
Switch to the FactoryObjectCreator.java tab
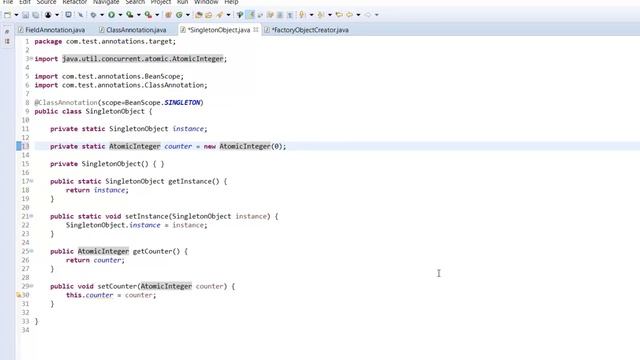[307, 30]
